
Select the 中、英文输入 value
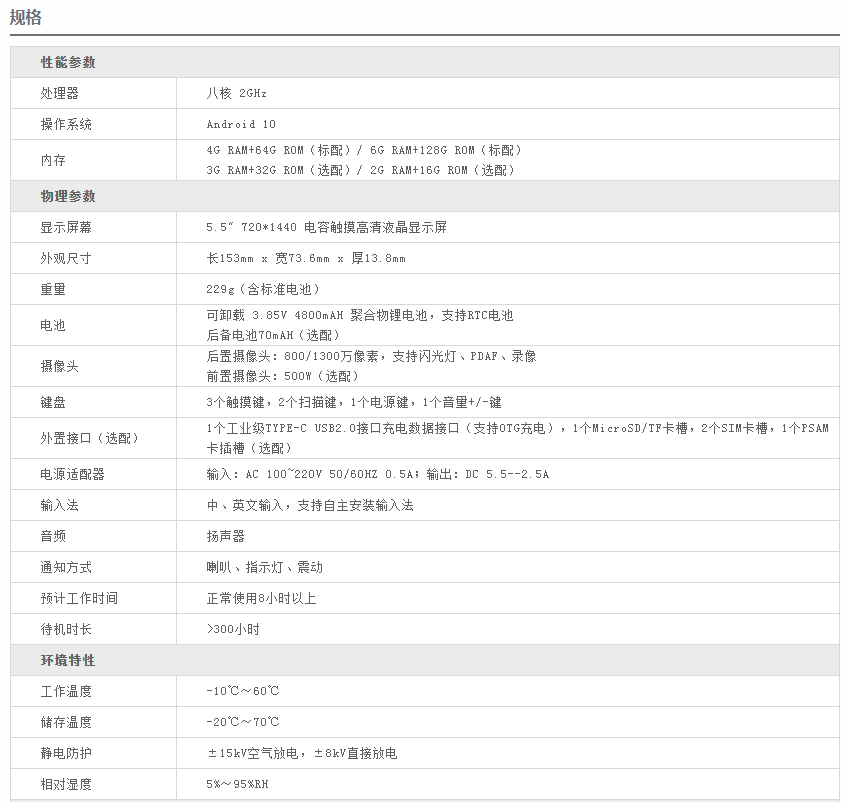pyautogui.click(x=310, y=505)
